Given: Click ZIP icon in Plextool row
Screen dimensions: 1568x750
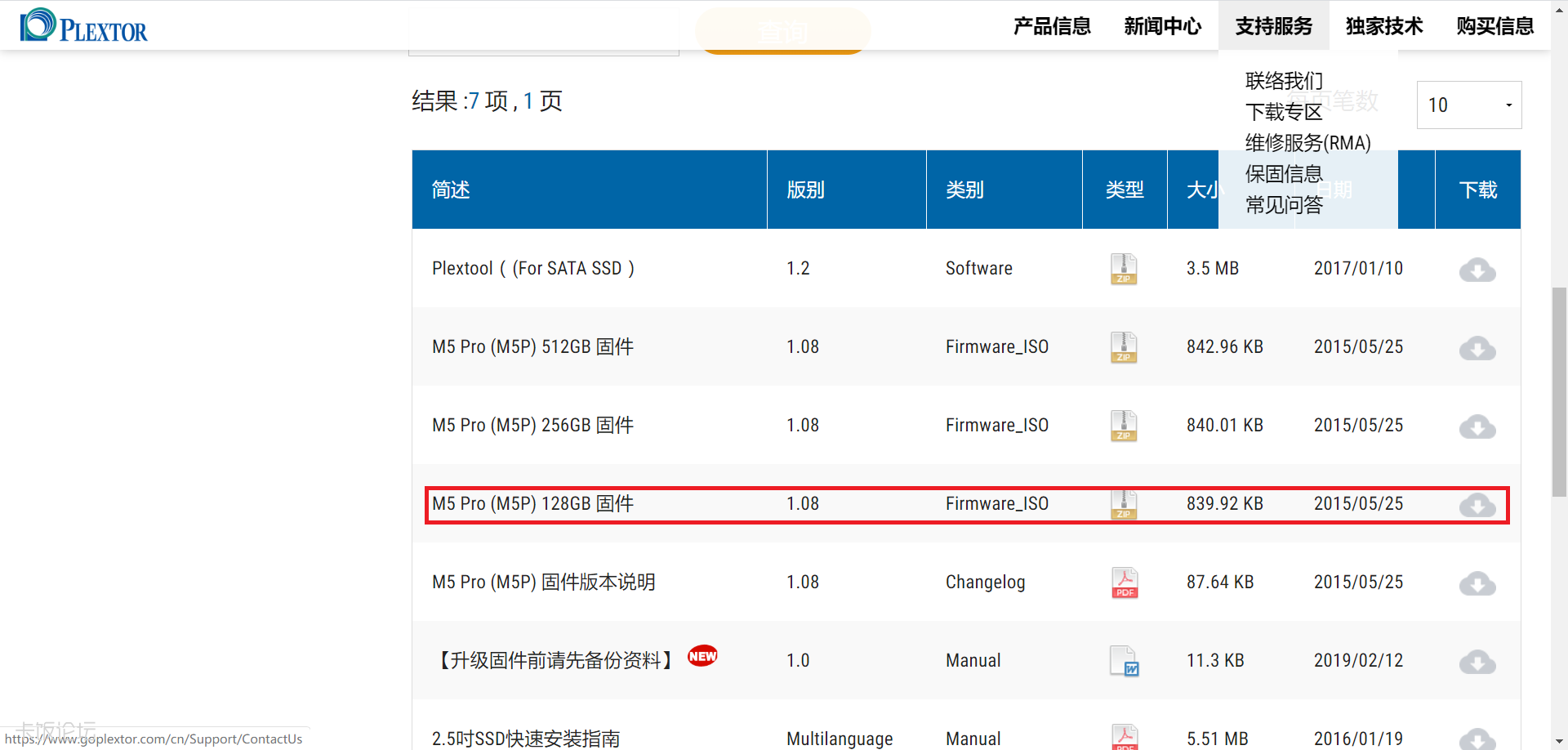Looking at the screenshot, I should [x=1124, y=269].
